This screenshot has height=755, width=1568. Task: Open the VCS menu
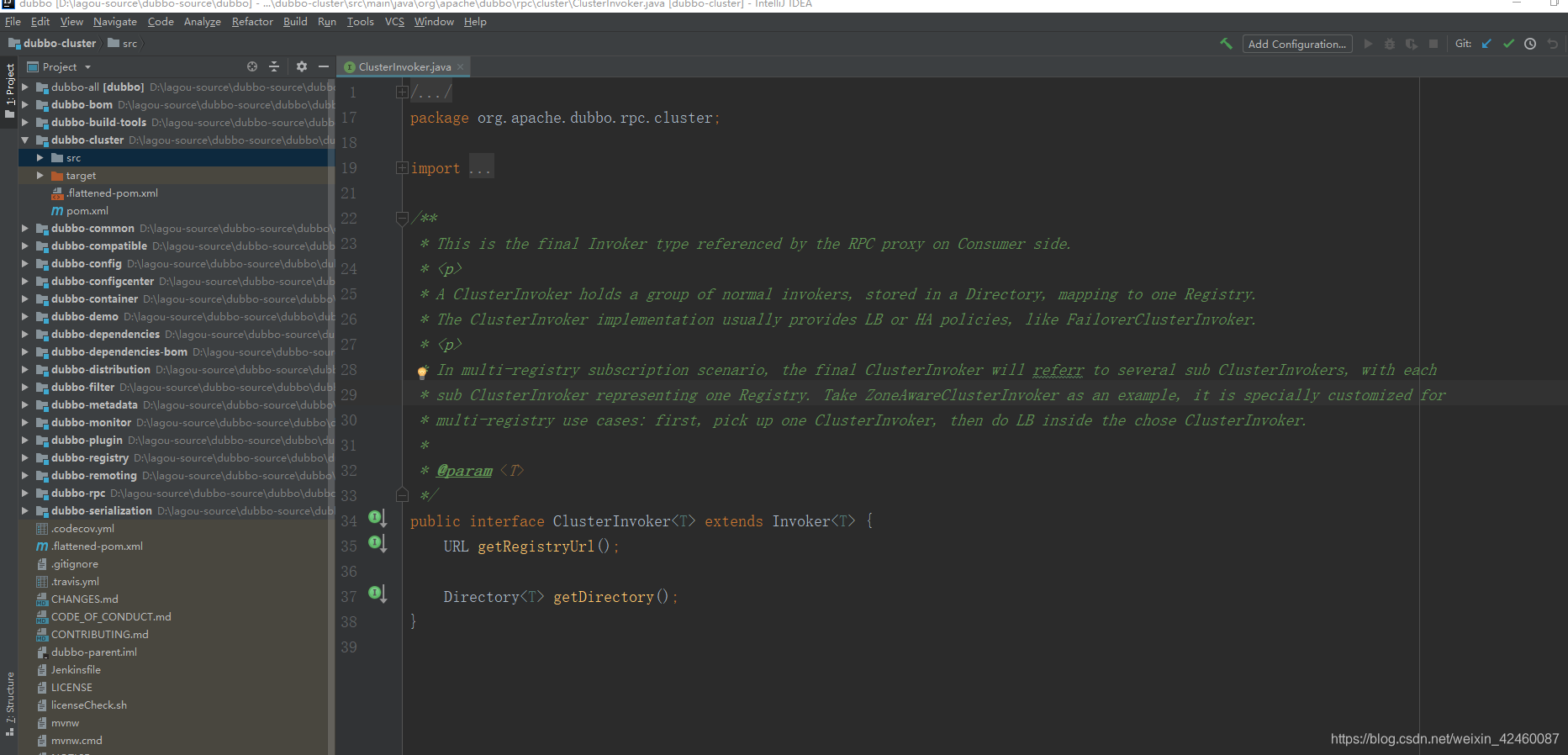pyautogui.click(x=394, y=22)
